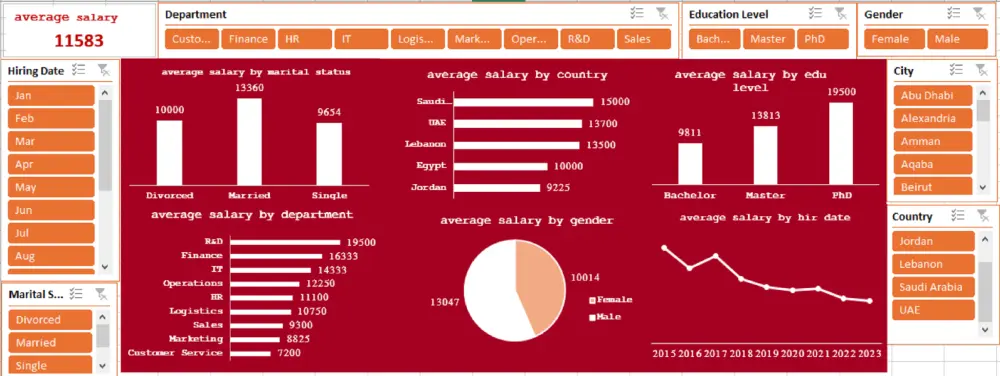Screen dimensions: 1000x376
Task: Filter by Amman city
Action: (x=932, y=141)
